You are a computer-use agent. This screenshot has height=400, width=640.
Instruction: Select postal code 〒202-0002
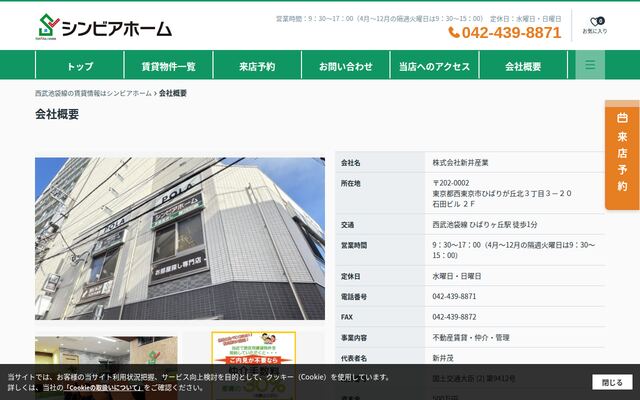(x=451, y=183)
